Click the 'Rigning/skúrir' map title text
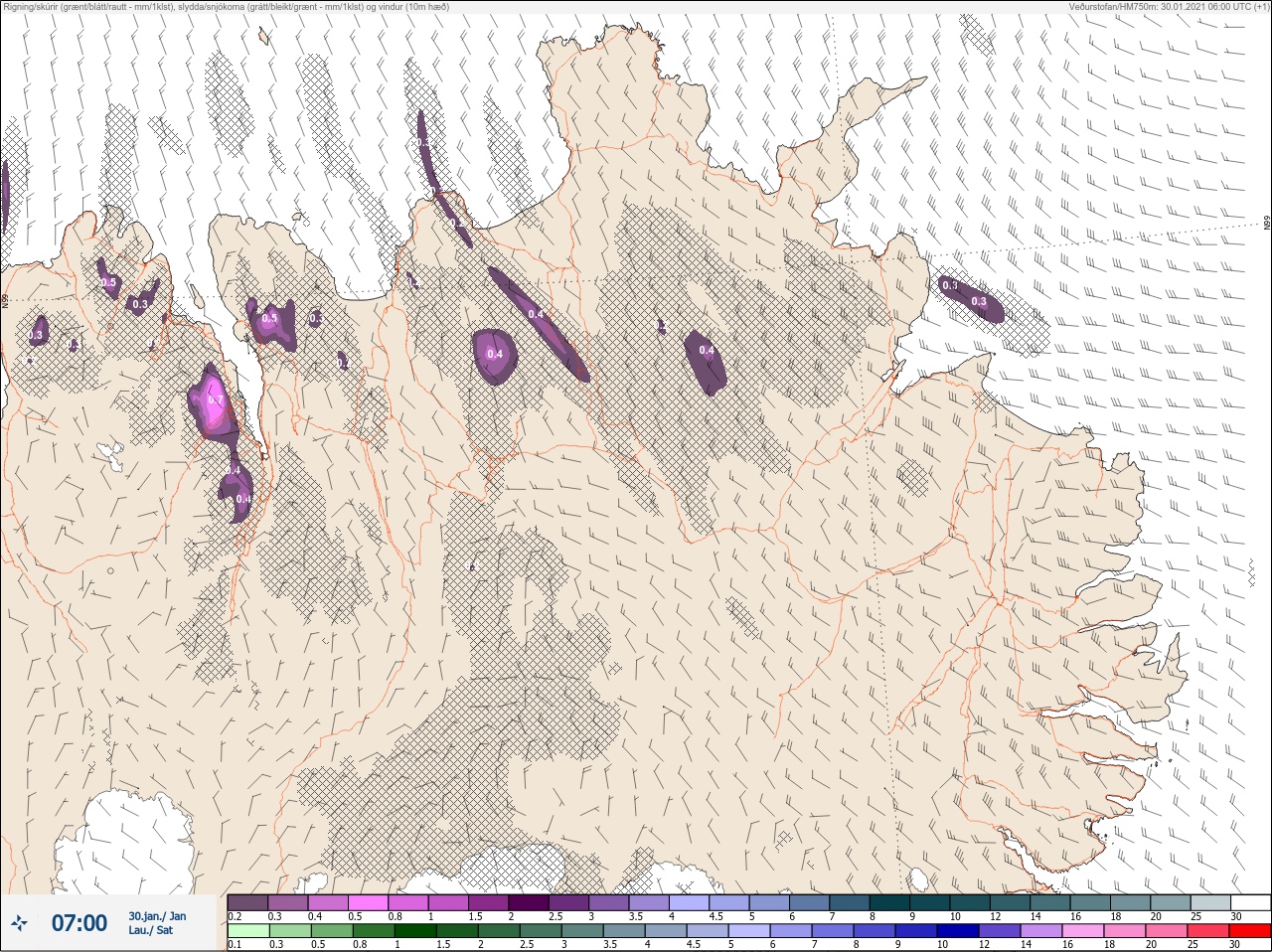The width and height of the screenshot is (1272, 952). (34, 7)
